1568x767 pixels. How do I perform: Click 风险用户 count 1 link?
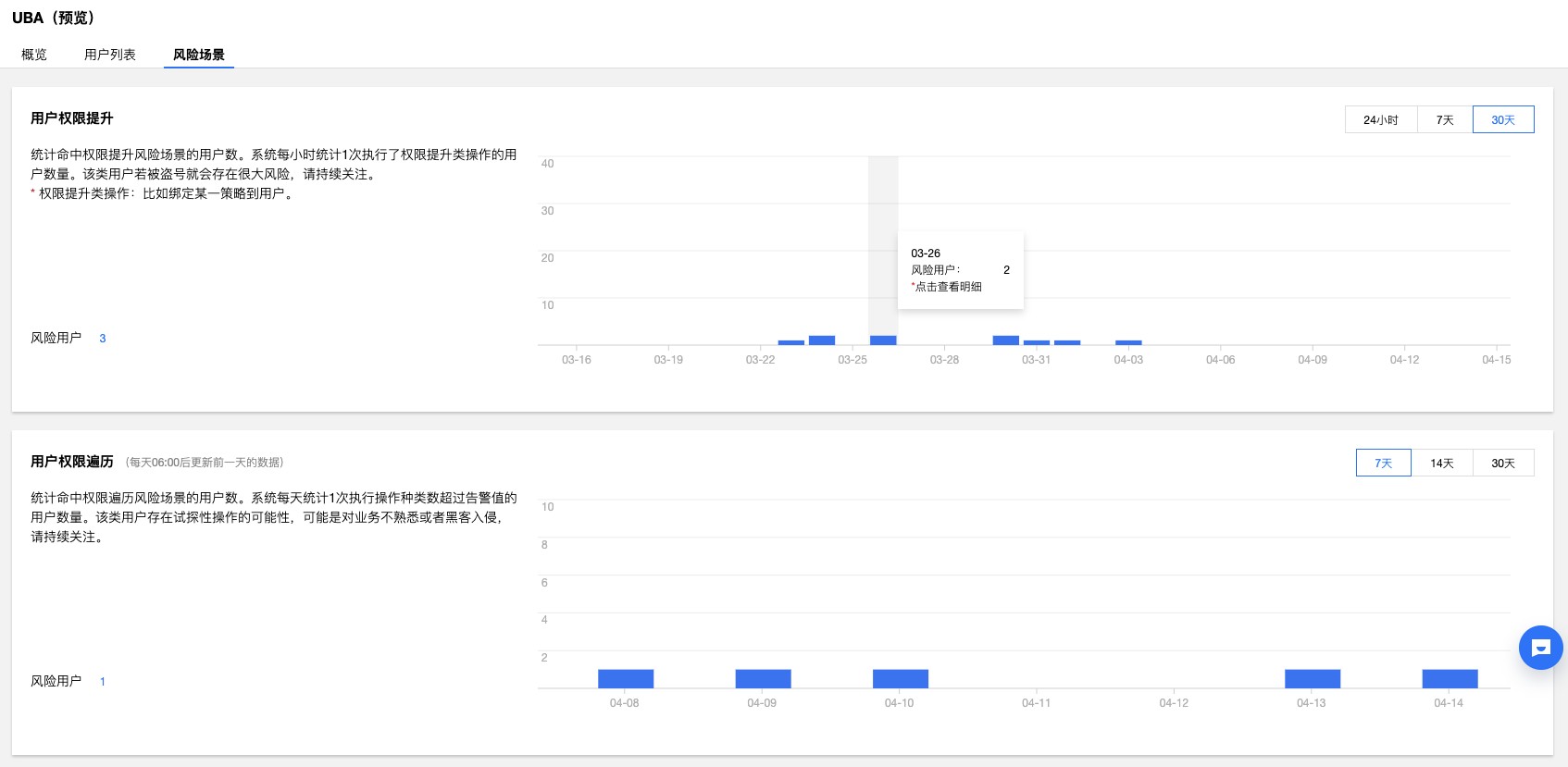(103, 682)
